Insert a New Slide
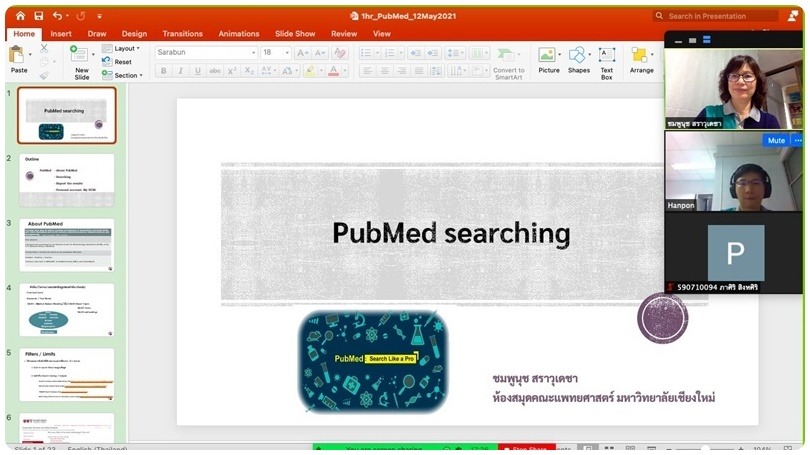The image size is (810, 455). 81,57
